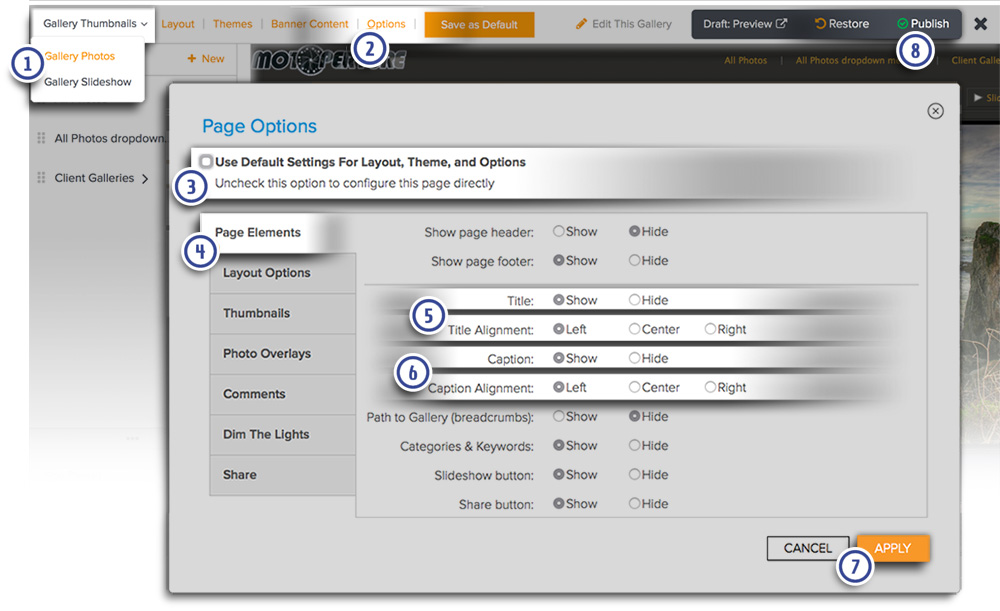Select Gallery Photos from the dropdown menu
Image resolution: width=1000 pixels, height=611 pixels.
click(x=80, y=56)
